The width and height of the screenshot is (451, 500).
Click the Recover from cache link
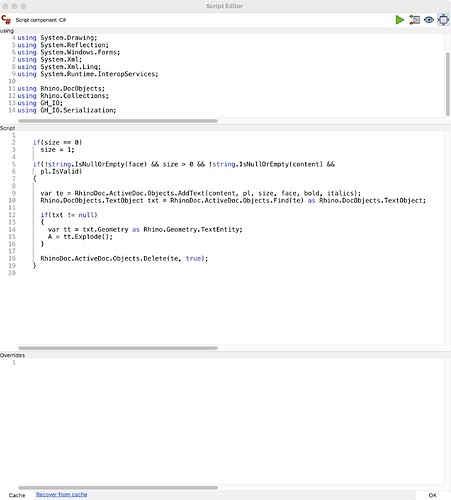click(61, 495)
